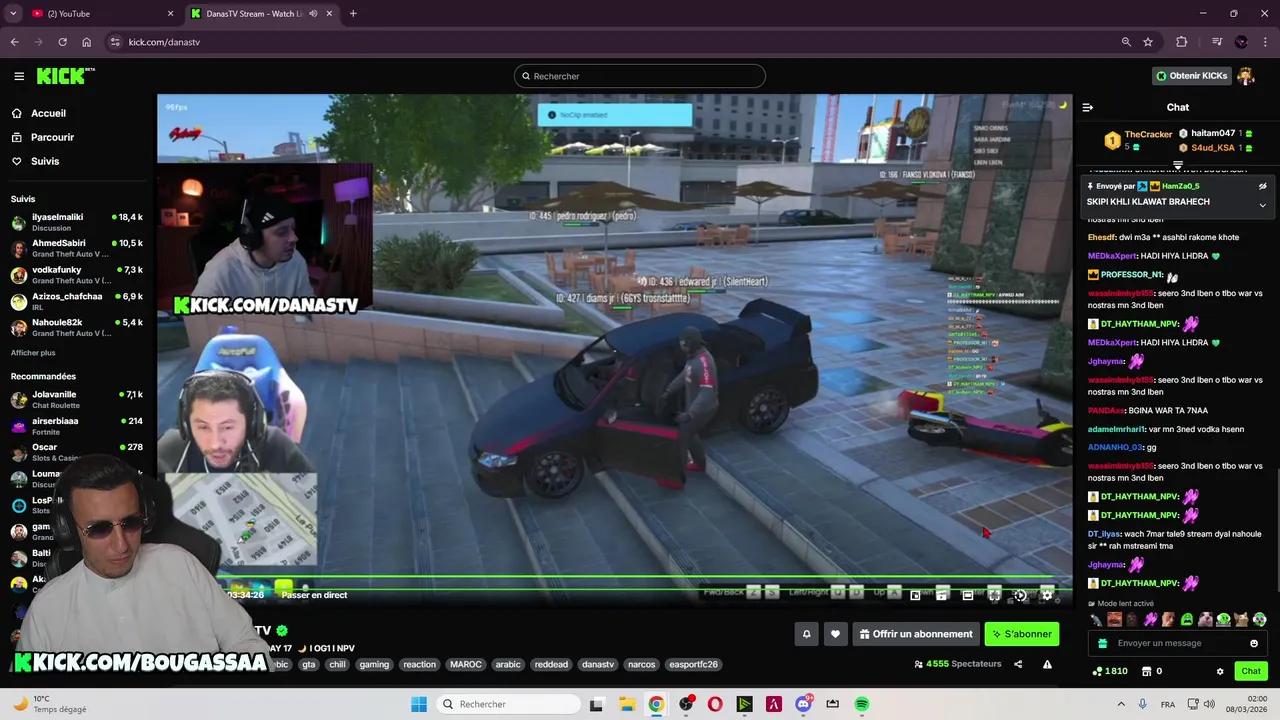Screen dimensions: 1280x720
Task: Go to Accueil in sidebar
Action: [40, 113]
